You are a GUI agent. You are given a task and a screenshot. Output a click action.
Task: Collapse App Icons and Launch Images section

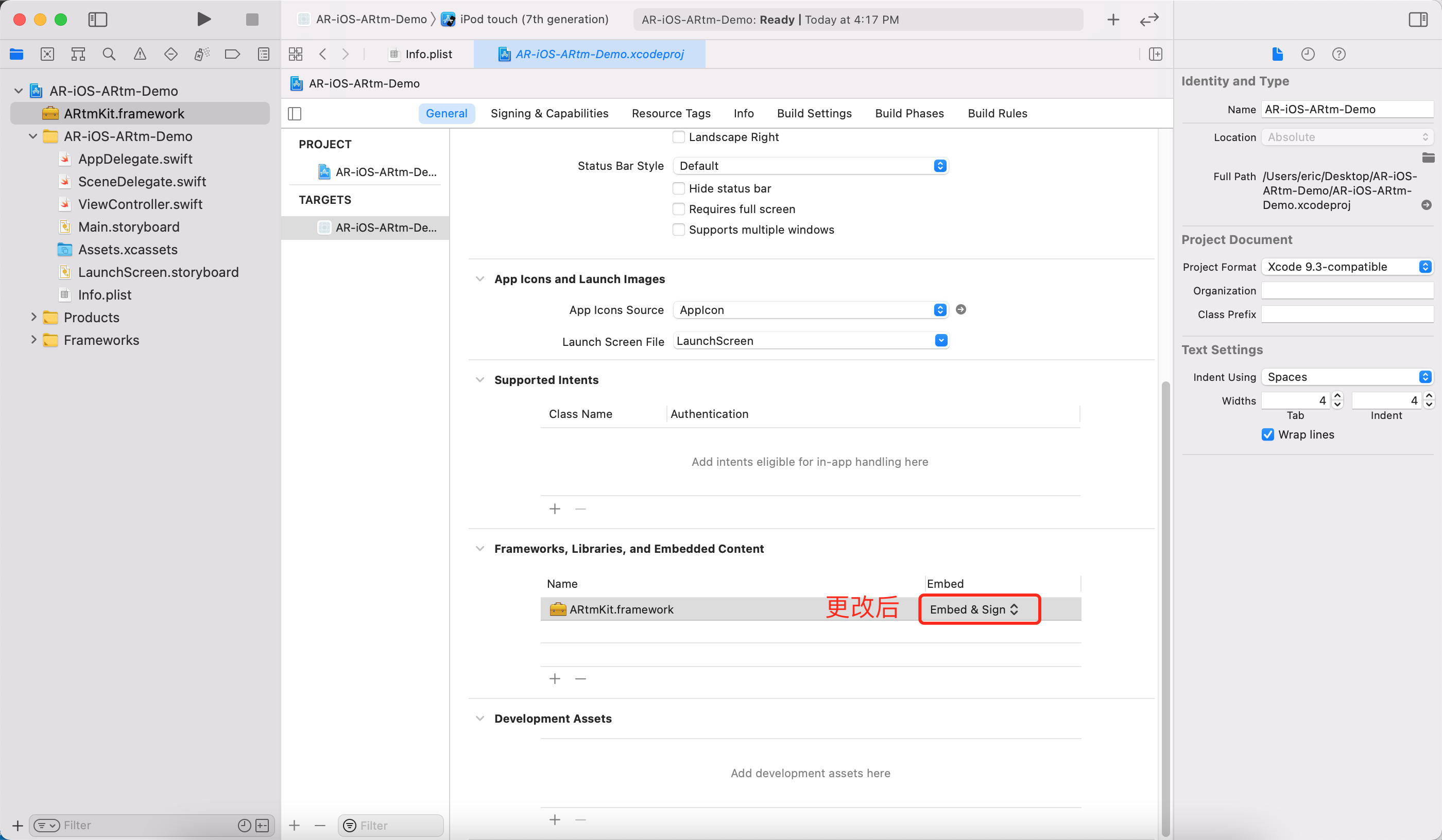pyautogui.click(x=479, y=279)
